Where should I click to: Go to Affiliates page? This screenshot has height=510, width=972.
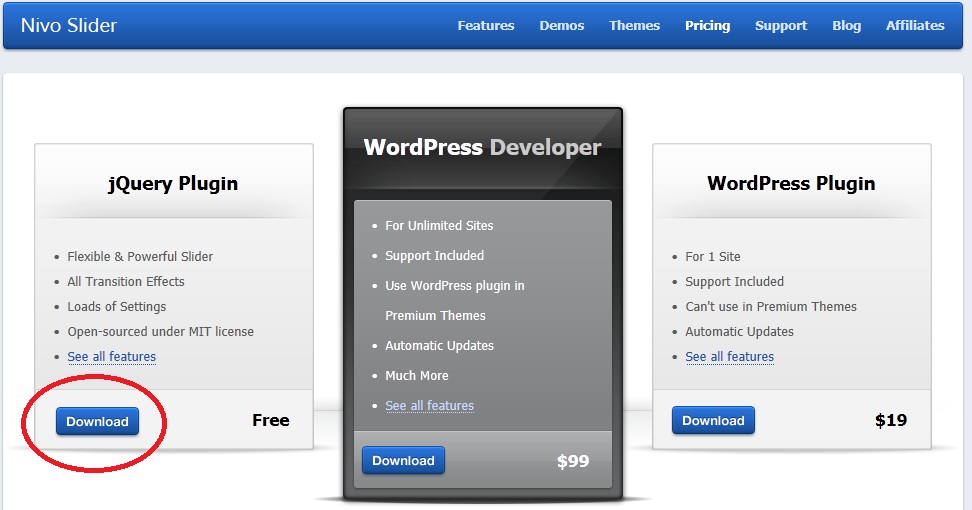[915, 25]
